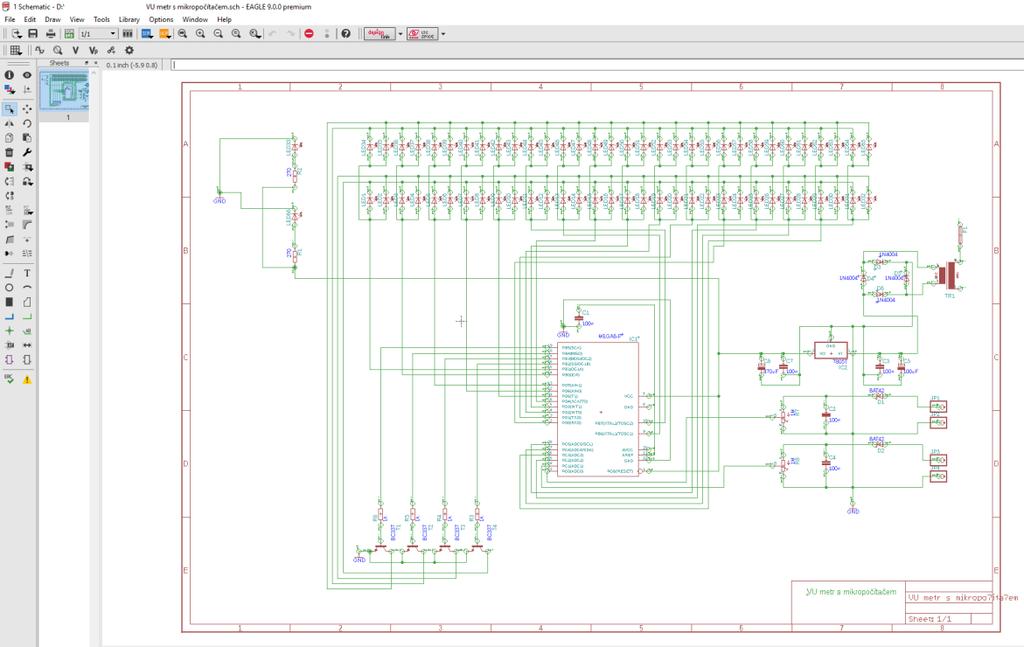Select the Mirror tool

pos(9,123)
